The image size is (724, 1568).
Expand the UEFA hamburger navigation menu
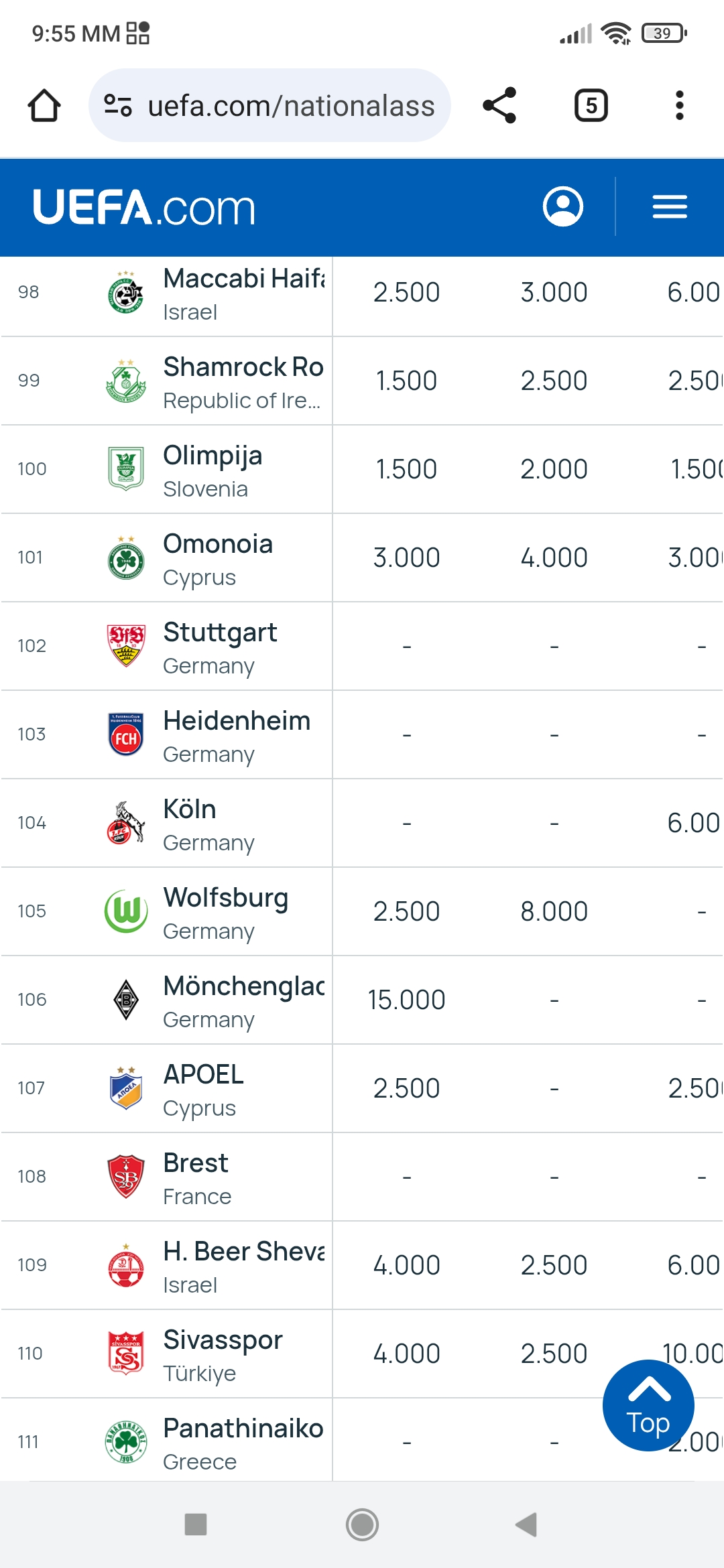pos(670,206)
